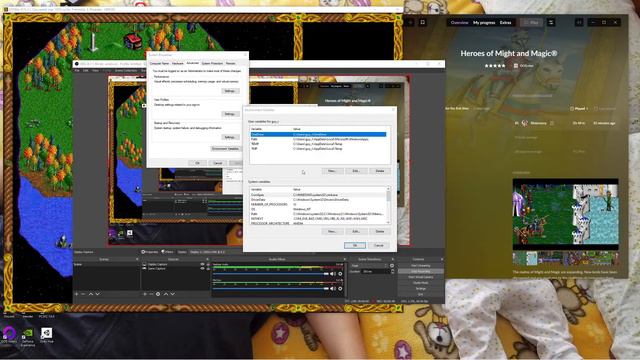640x360 pixels.
Task: Open Mic/Aux gear settings in mixer
Action: (x=340, y=289)
